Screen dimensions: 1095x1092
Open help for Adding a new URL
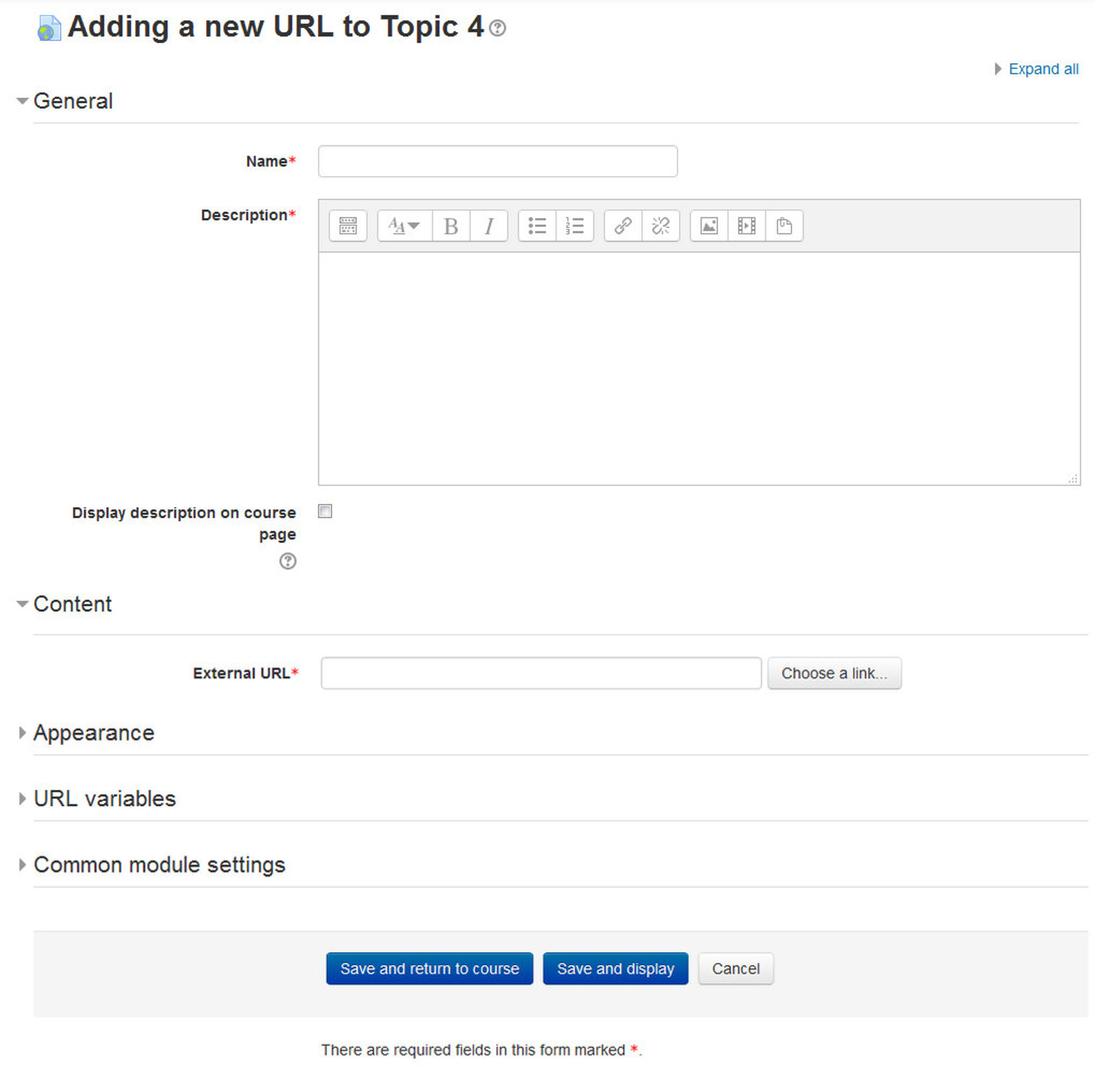pyautogui.click(x=498, y=28)
